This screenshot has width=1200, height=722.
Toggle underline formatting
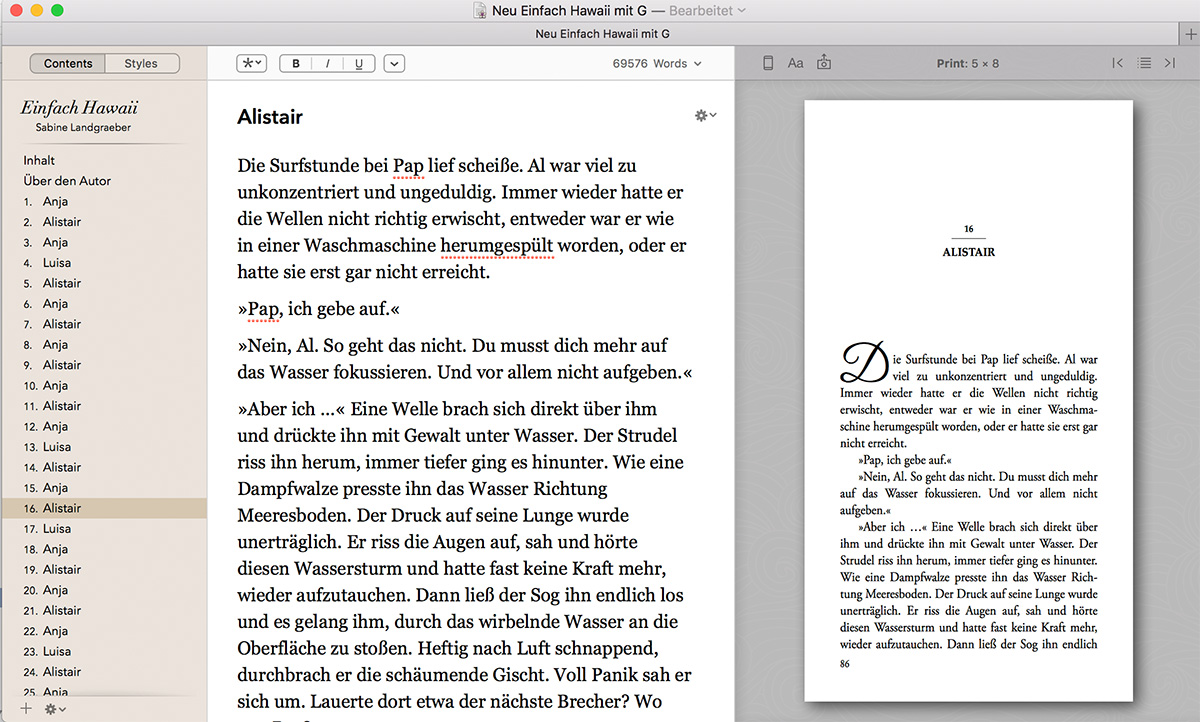coord(359,63)
